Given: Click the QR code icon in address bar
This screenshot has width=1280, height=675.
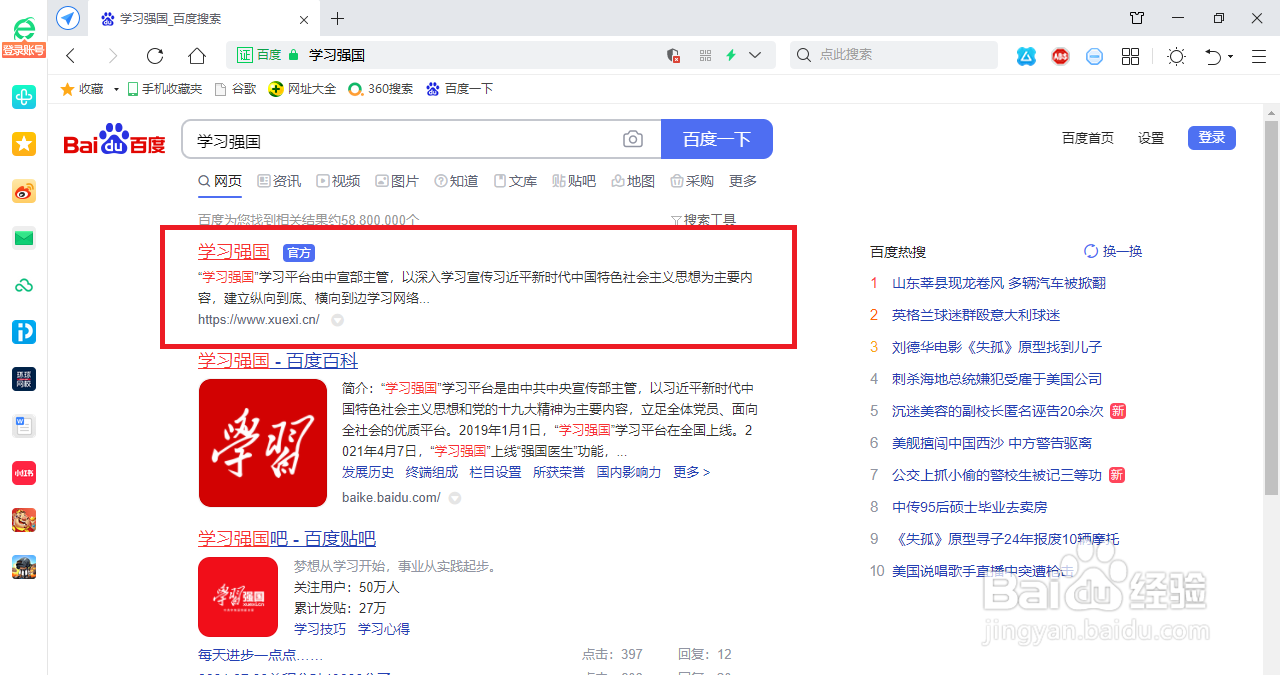Looking at the screenshot, I should [x=705, y=55].
